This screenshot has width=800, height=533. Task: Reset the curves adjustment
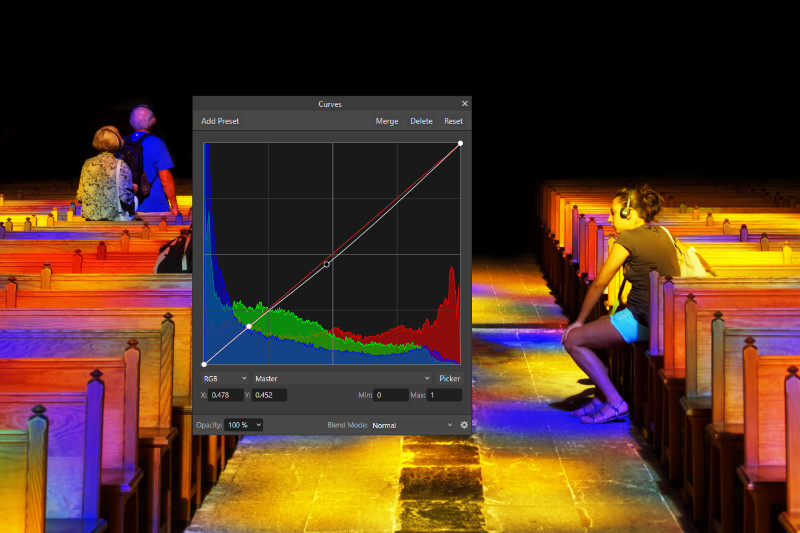(x=453, y=121)
